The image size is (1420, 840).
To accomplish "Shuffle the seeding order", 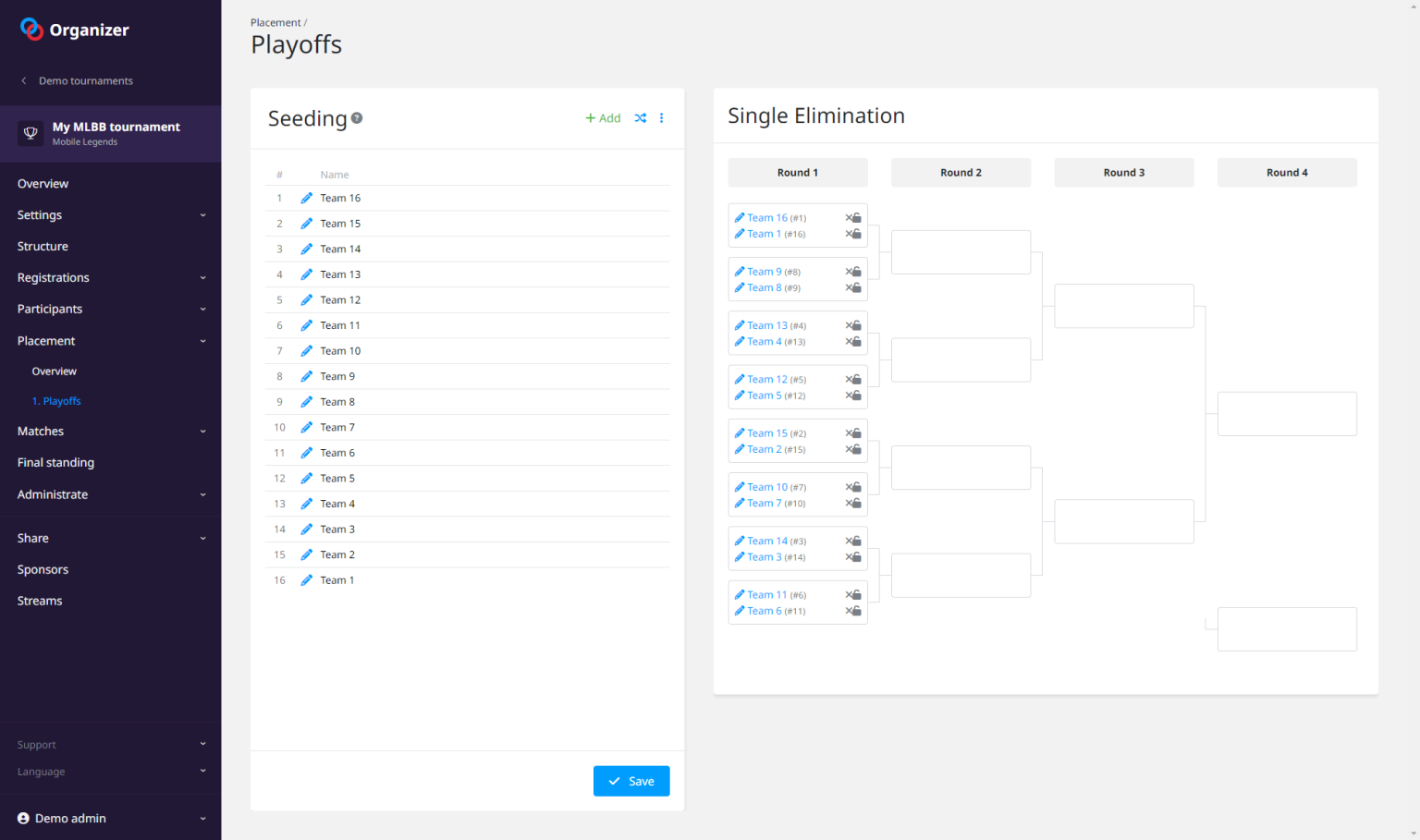I will (x=641, y=118).
